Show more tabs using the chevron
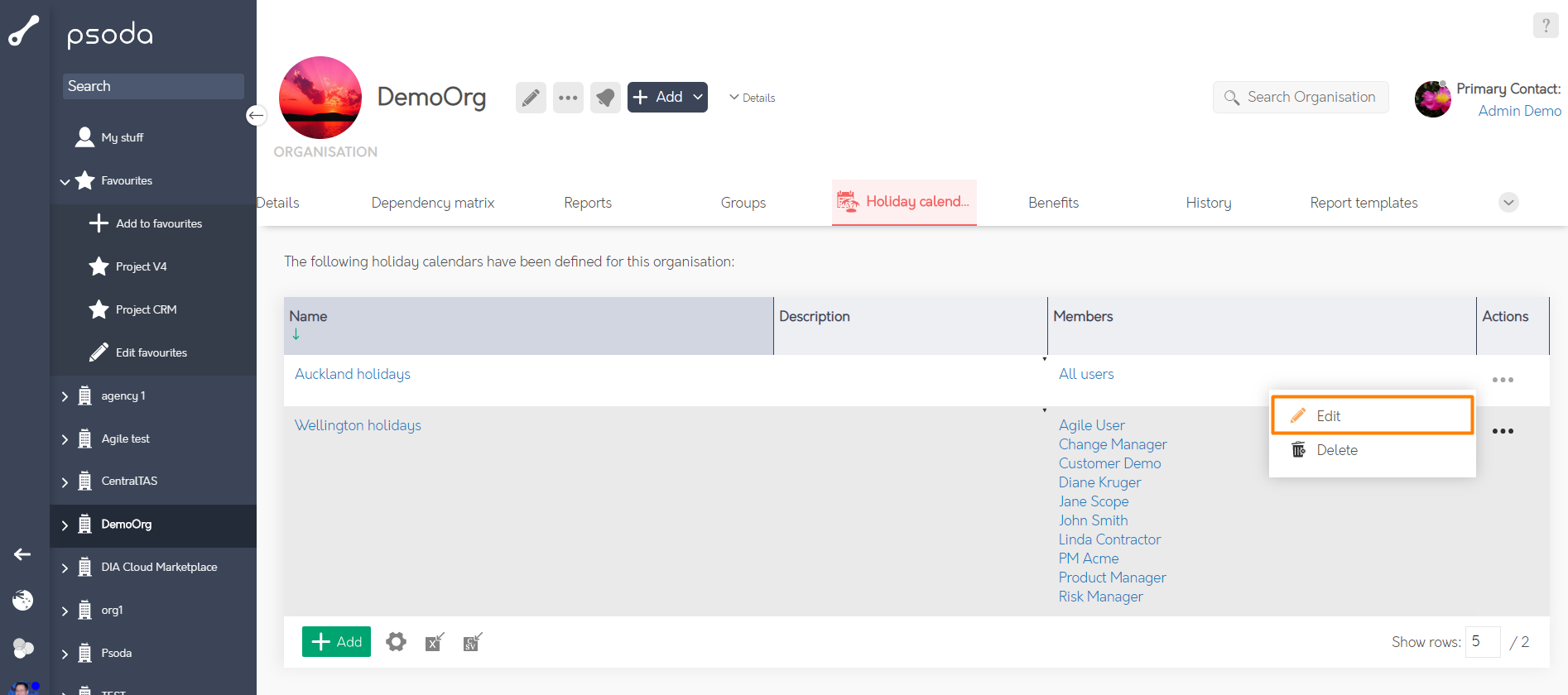1568x695 pixels. coord(1508,203)
